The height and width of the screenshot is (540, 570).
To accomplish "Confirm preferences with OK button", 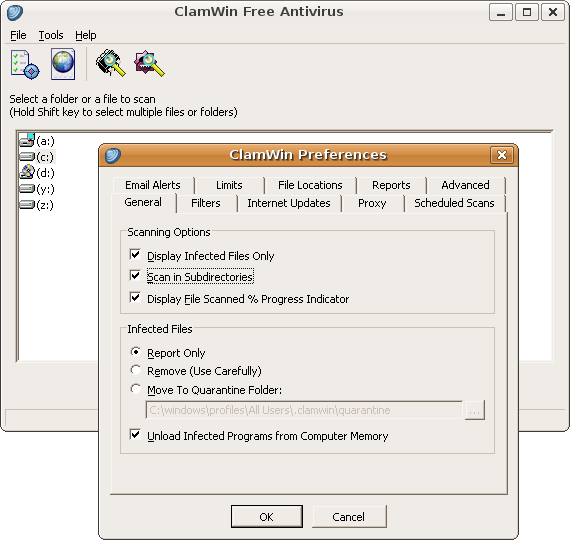I will click(266, 516).
